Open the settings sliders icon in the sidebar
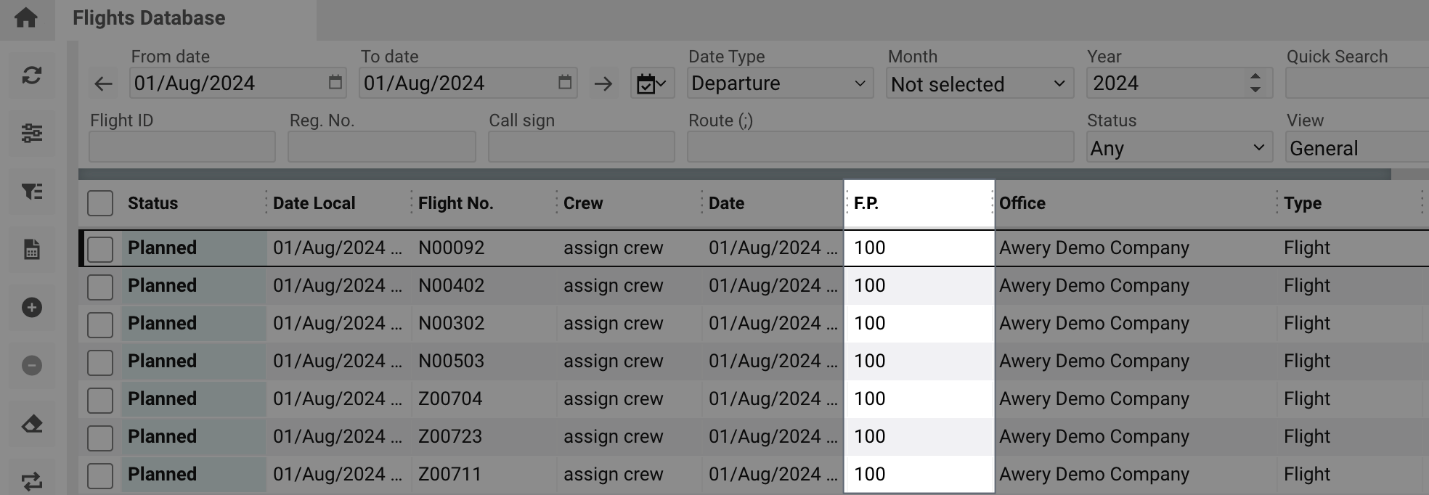The height and width of the screenshot is (495, 1429). 31,135
